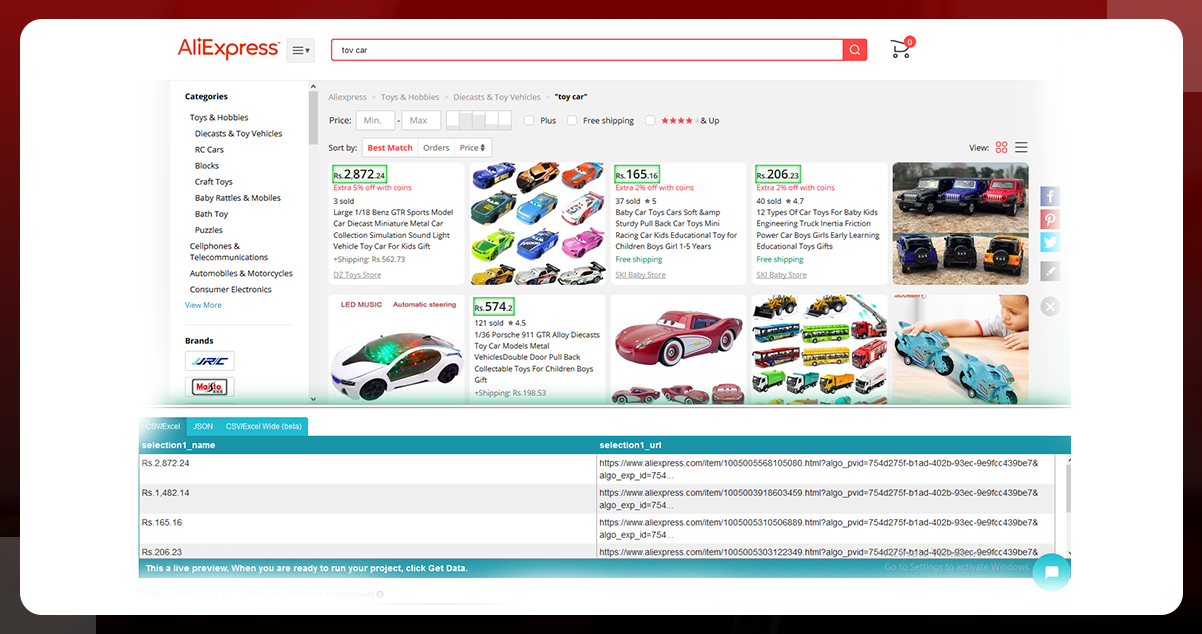Click the down arrow of data table scrollbar
The image size is (1202, 634).
1071,552
